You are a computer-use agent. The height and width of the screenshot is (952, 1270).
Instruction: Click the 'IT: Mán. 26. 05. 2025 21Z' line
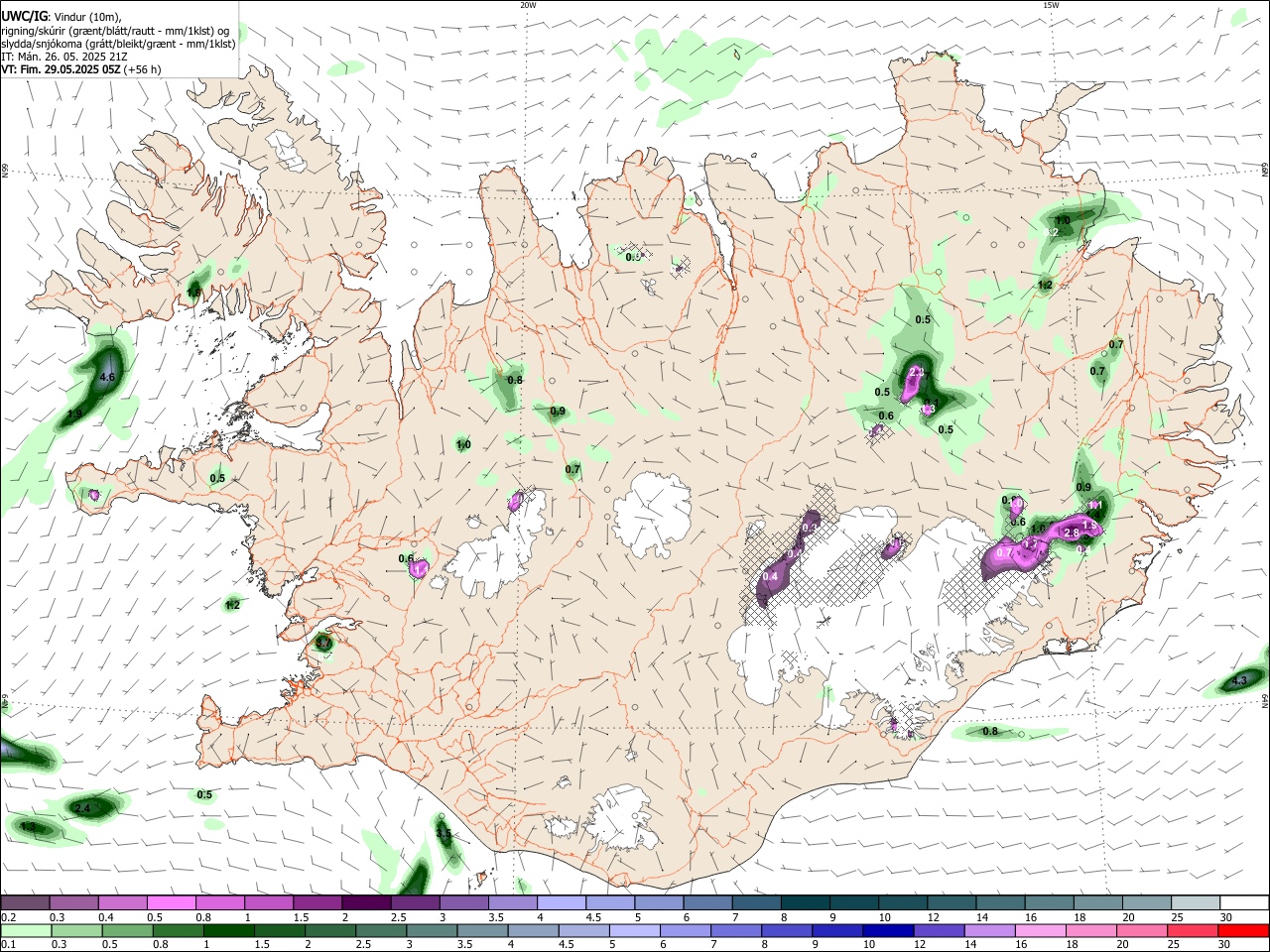[63, 57]
